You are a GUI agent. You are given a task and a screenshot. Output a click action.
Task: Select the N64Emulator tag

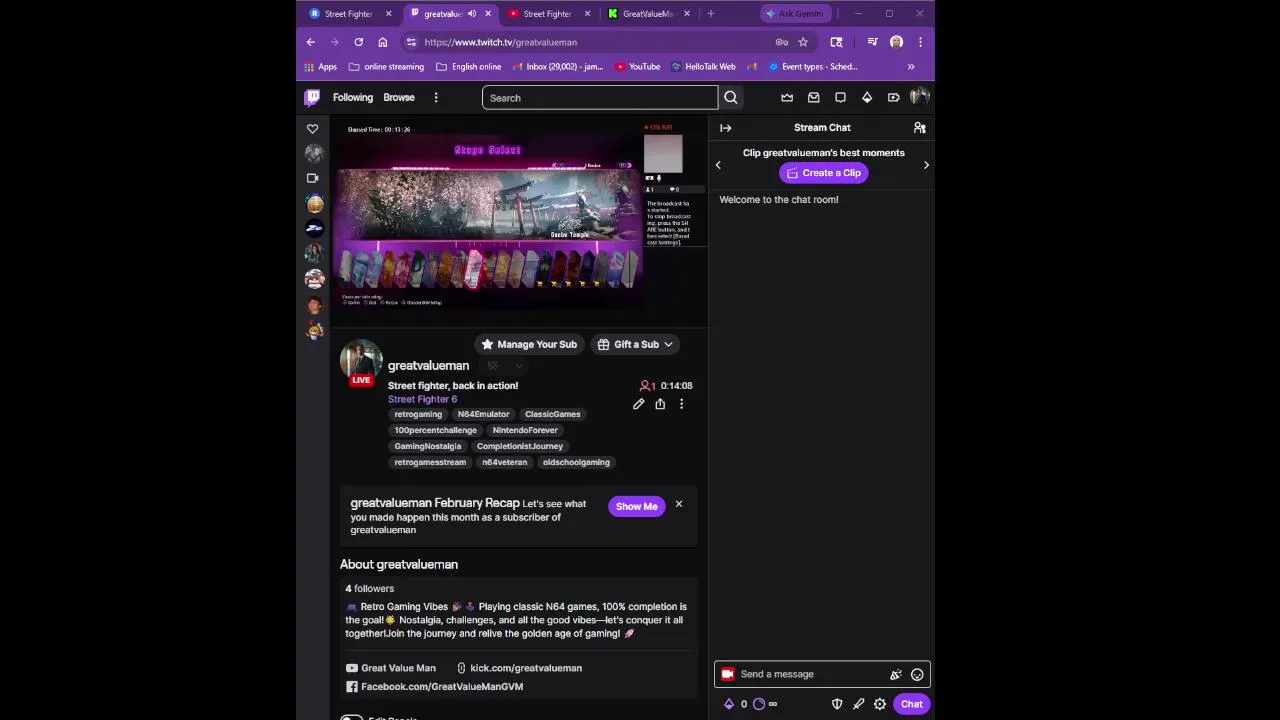point(483,414)
